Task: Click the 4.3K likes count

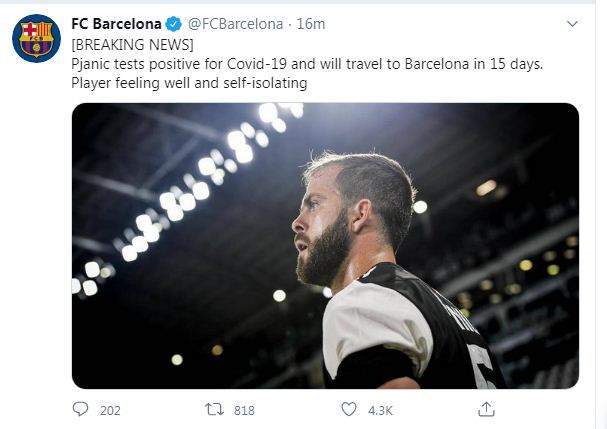Action: [380, 410]
